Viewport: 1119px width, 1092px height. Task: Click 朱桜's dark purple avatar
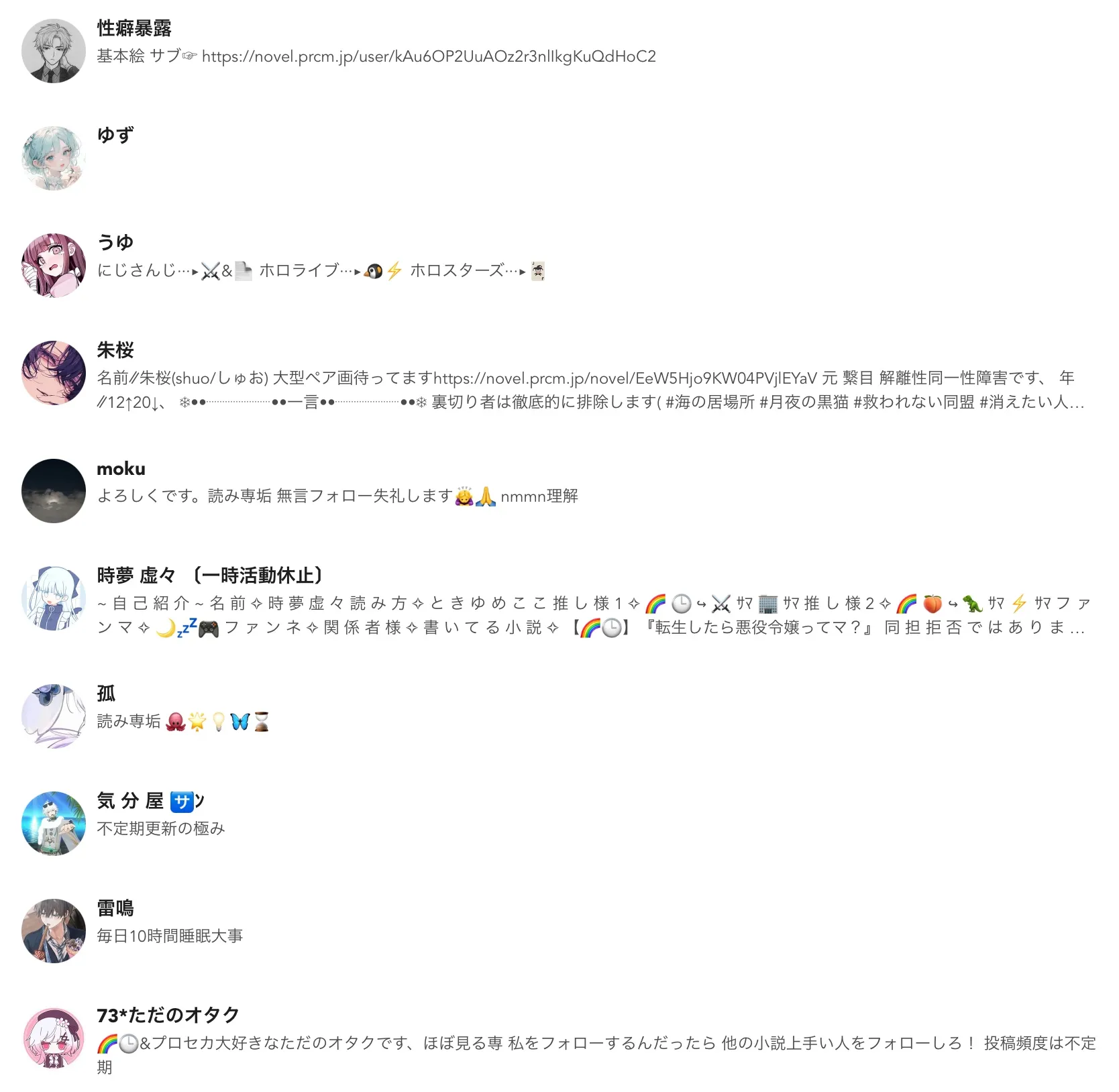[54, 373]
